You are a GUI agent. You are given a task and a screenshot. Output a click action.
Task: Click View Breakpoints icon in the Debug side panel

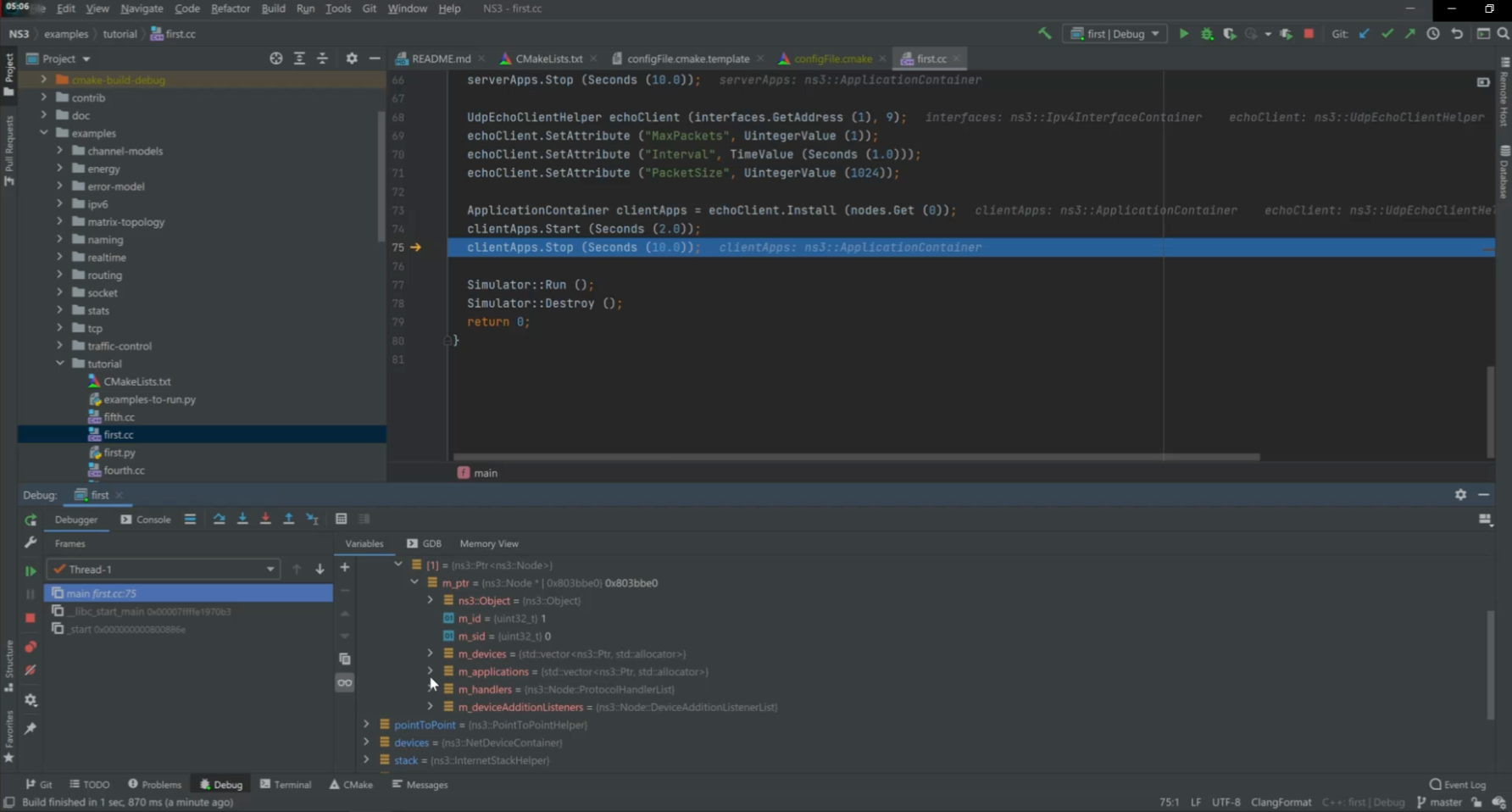click(31, 647)
